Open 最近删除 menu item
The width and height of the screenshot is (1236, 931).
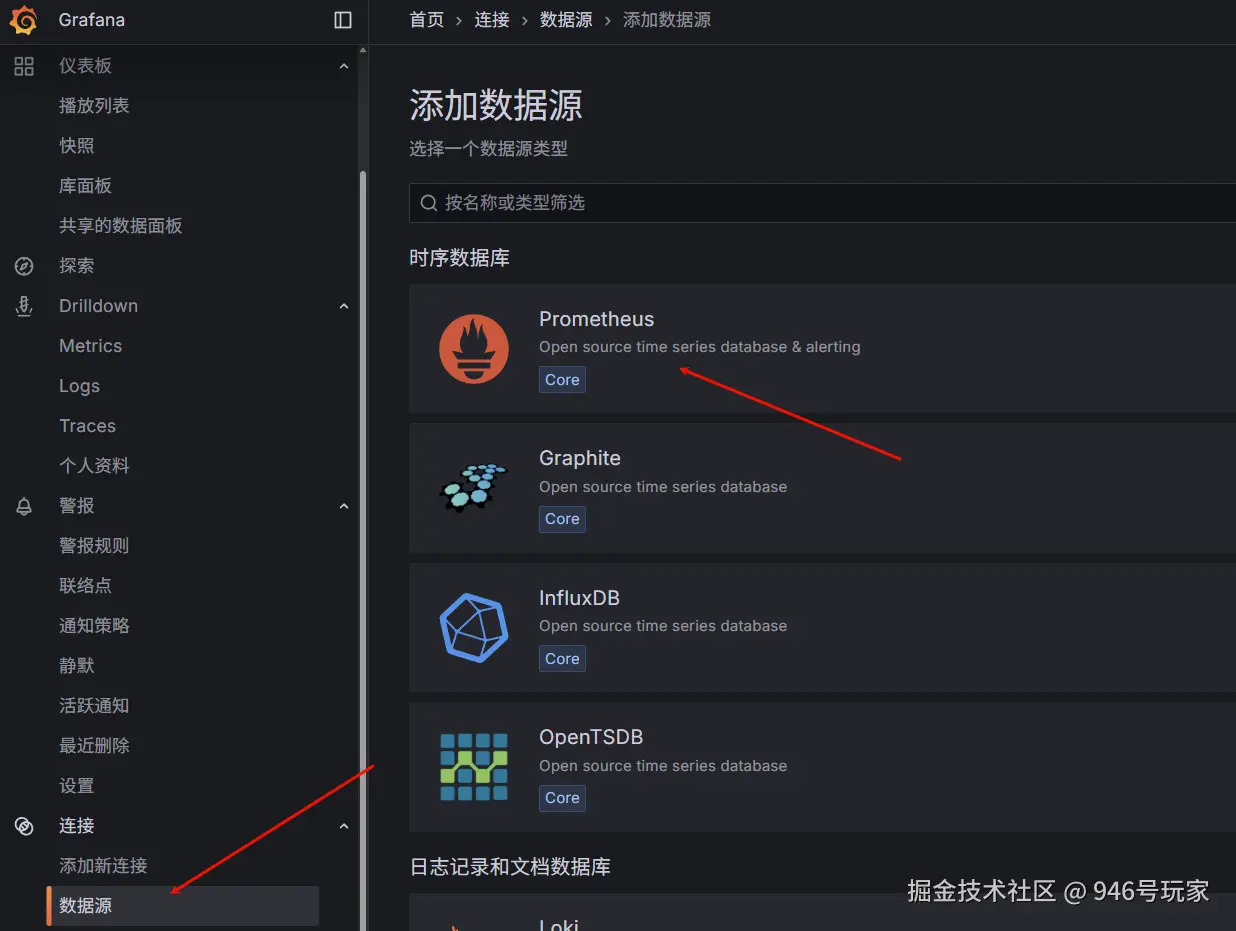[x=94, y=746]
